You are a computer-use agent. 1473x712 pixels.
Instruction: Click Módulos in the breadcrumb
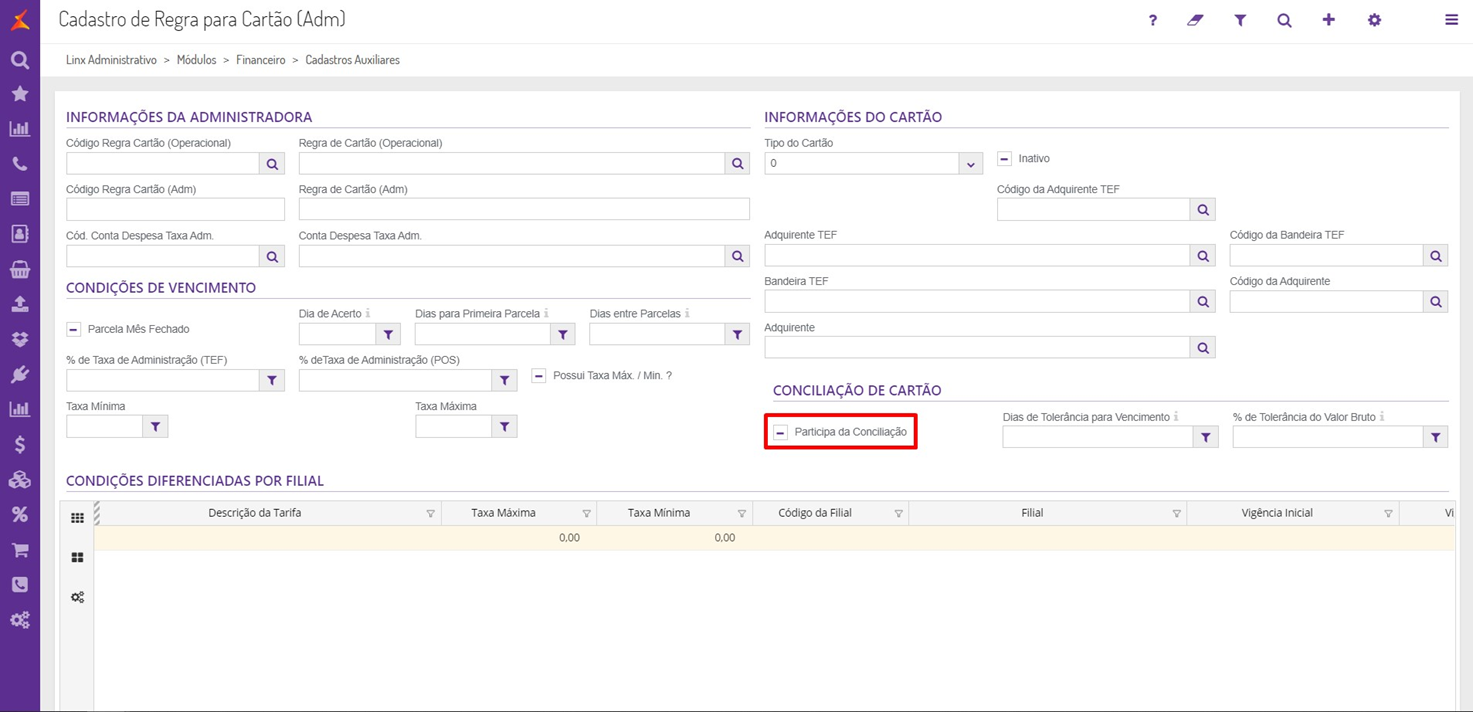point(196,60)
